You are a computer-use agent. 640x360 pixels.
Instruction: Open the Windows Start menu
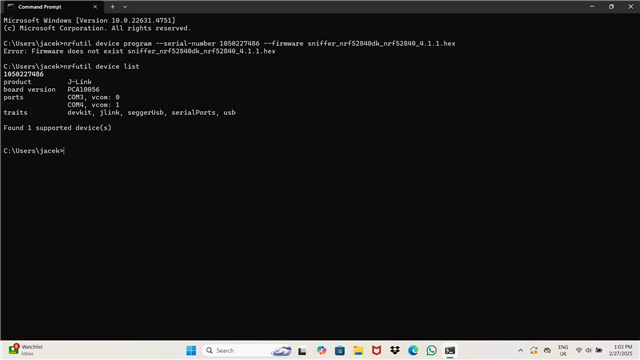point(191,350)
